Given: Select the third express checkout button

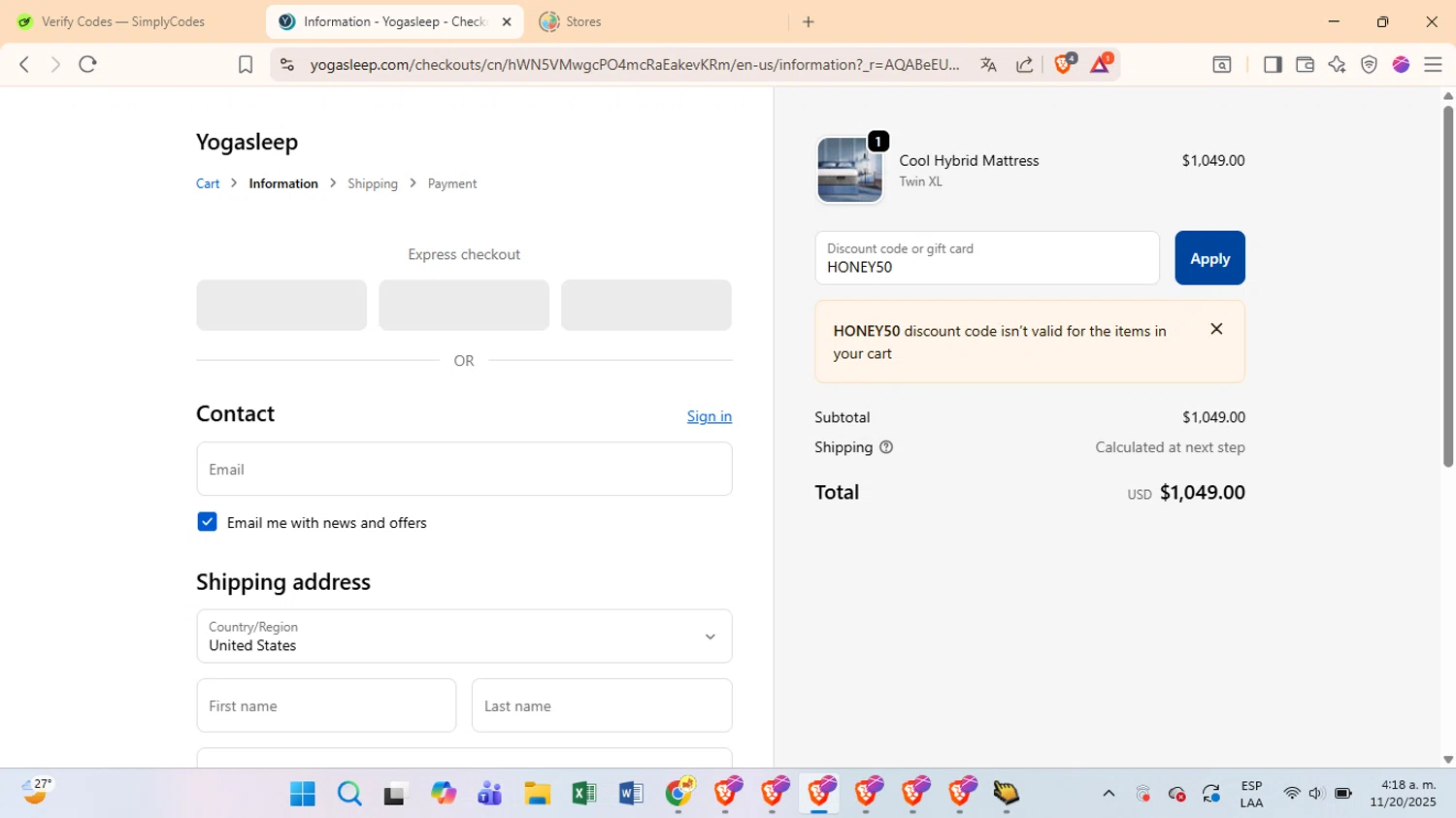Looking at the screenshot, I should pos(646,305).
